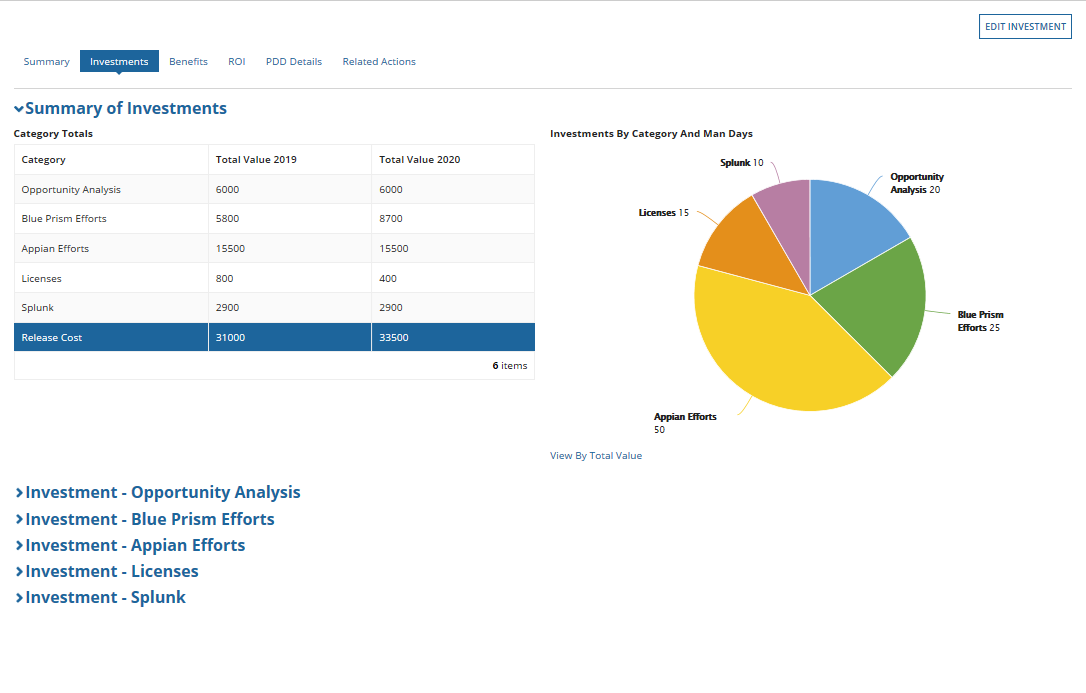This screenshot has height=693, width=1086.
Task: Go to the ROI tab
Action: click(x=237, y=62)
